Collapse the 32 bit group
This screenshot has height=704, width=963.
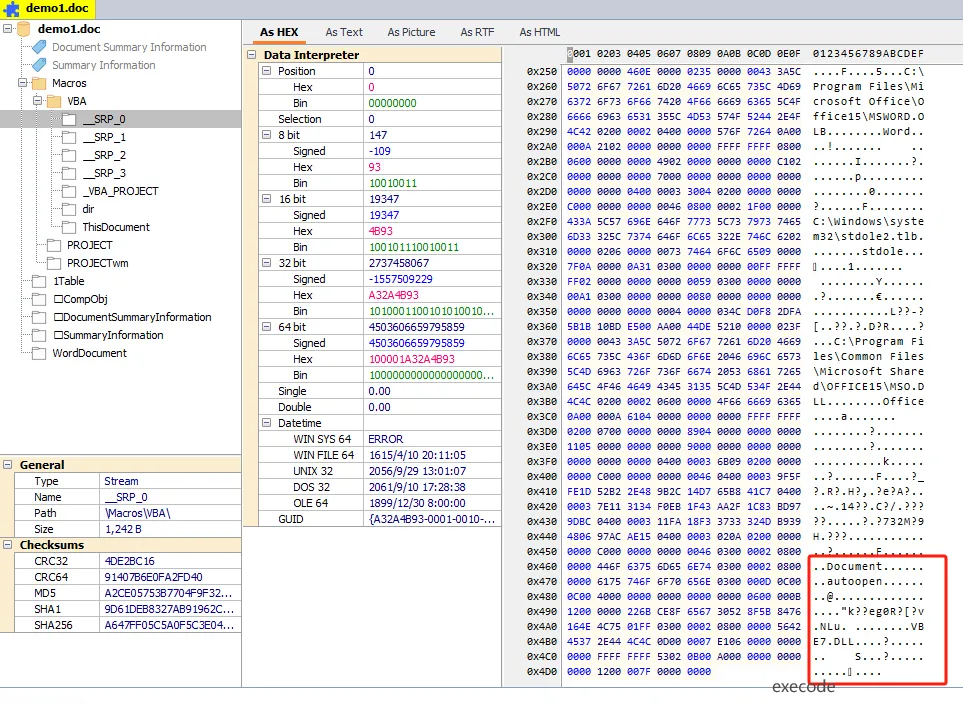[x=266, y=263]
